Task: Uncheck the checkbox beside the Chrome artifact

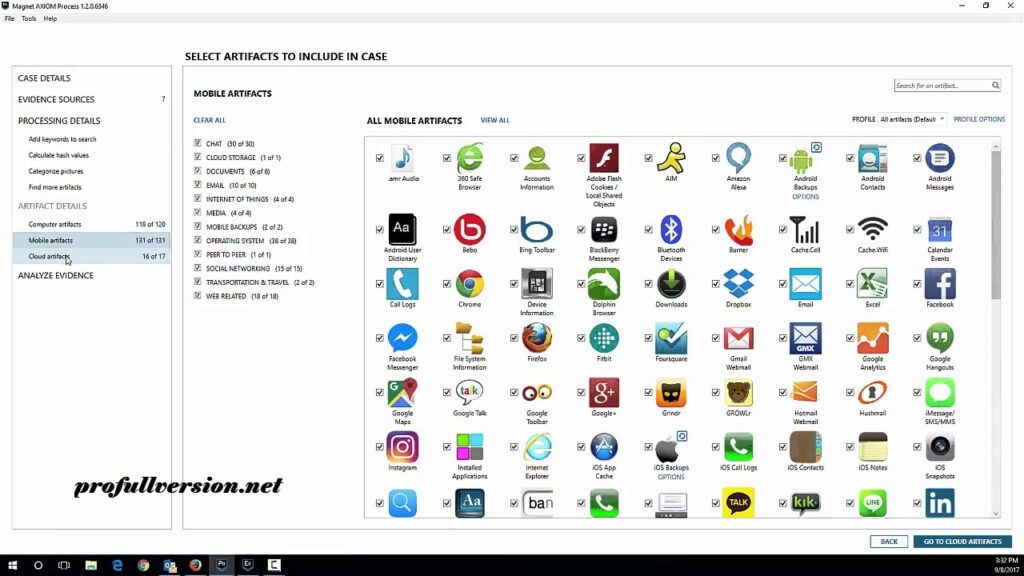Action: pyautogui.click(x=447, y=284)
